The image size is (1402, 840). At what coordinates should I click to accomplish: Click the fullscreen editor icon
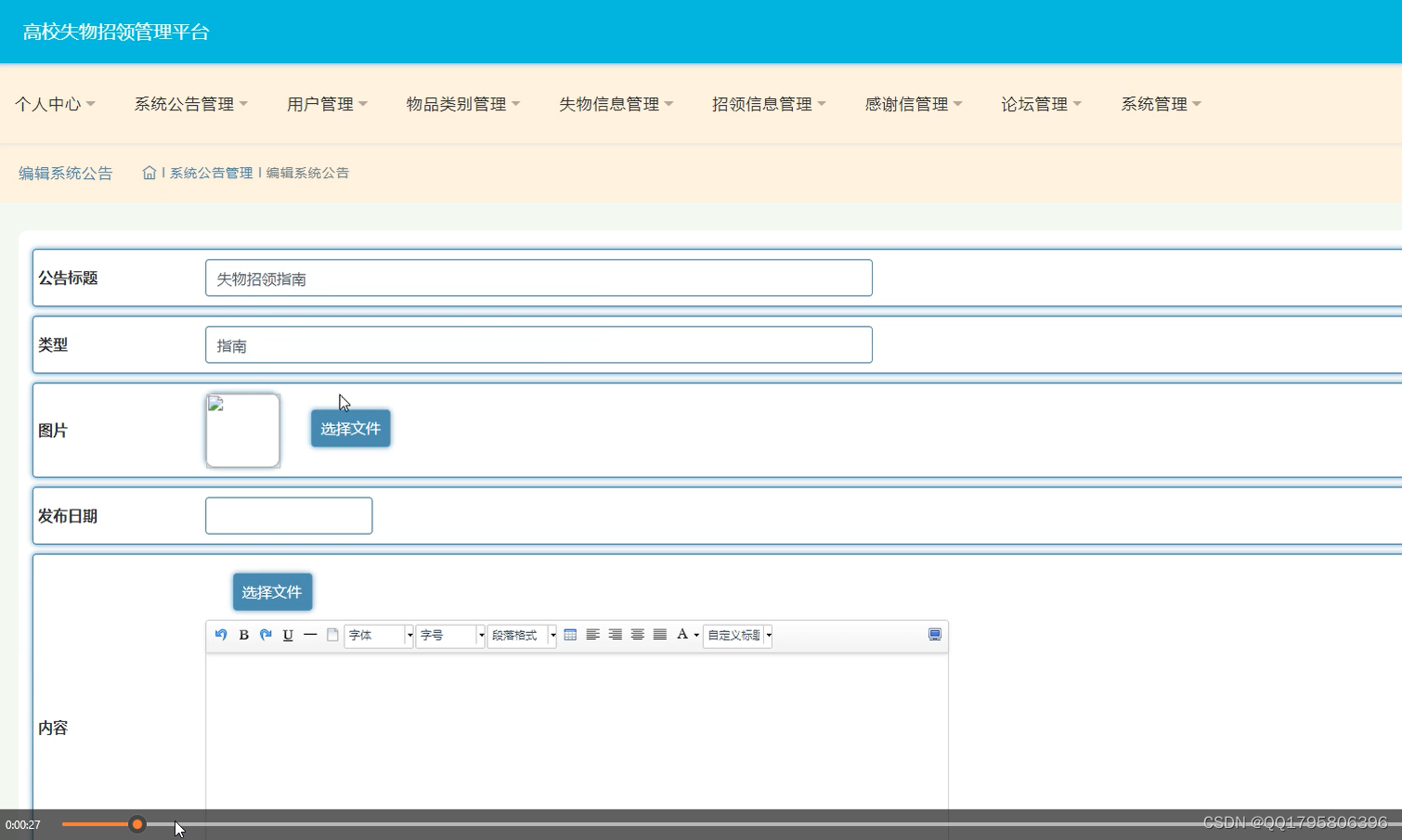click(x=935, y=635)
